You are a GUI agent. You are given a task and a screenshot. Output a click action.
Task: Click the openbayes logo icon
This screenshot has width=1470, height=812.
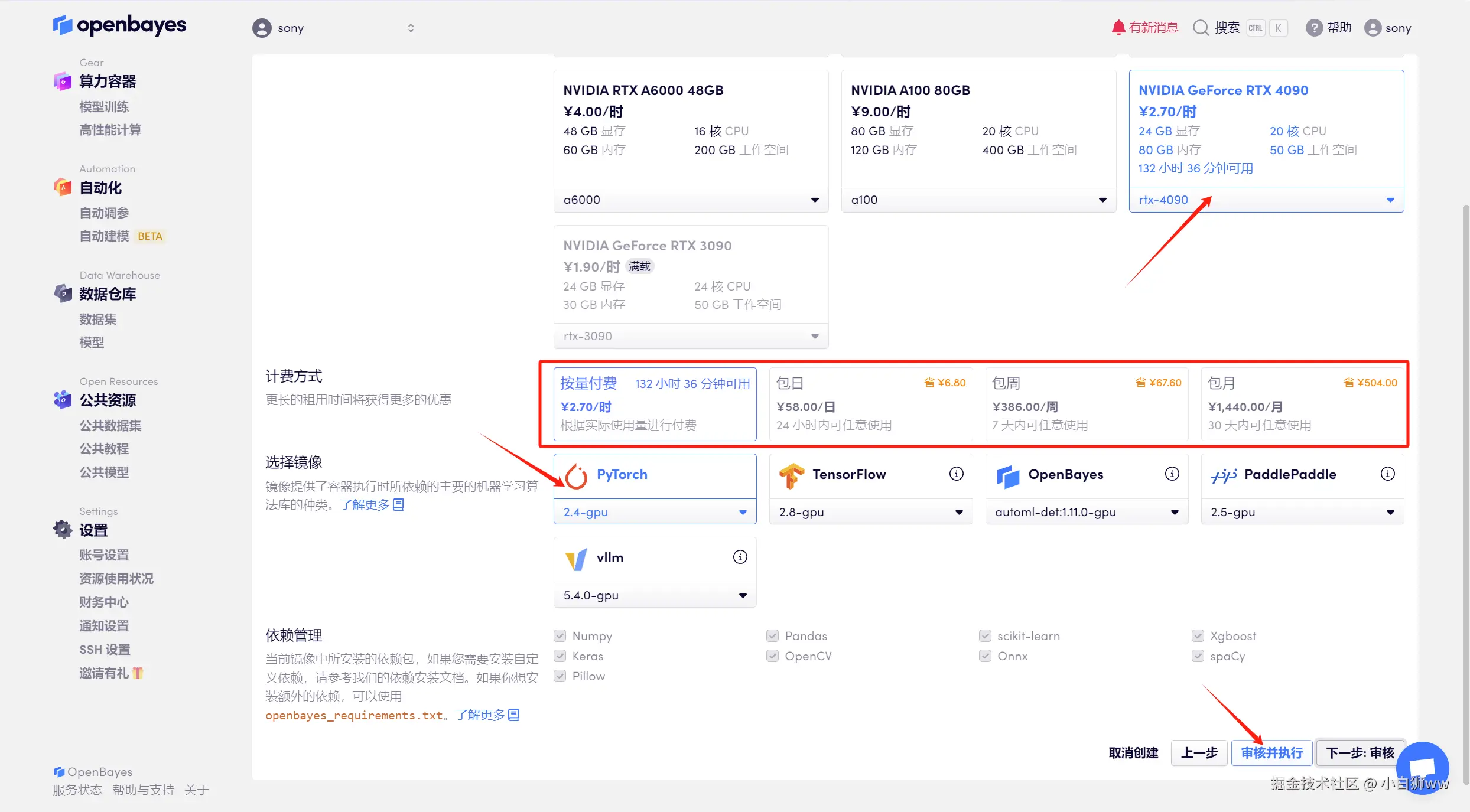(x=63, y=25)
